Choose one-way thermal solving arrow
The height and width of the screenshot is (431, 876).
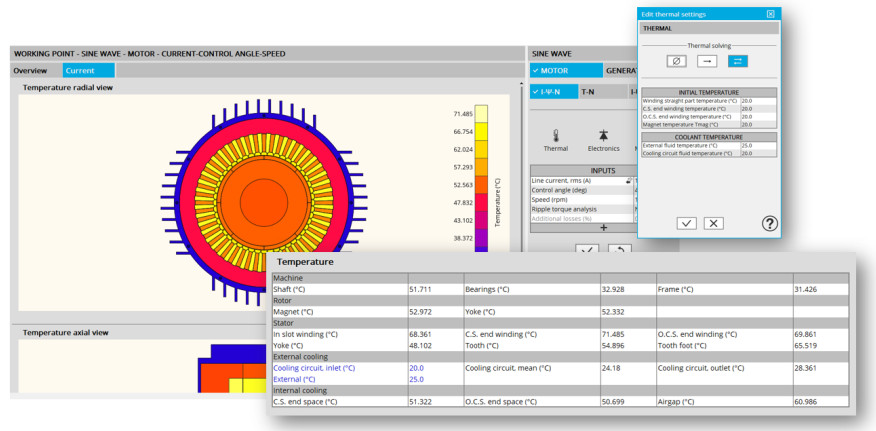point(707,61)
